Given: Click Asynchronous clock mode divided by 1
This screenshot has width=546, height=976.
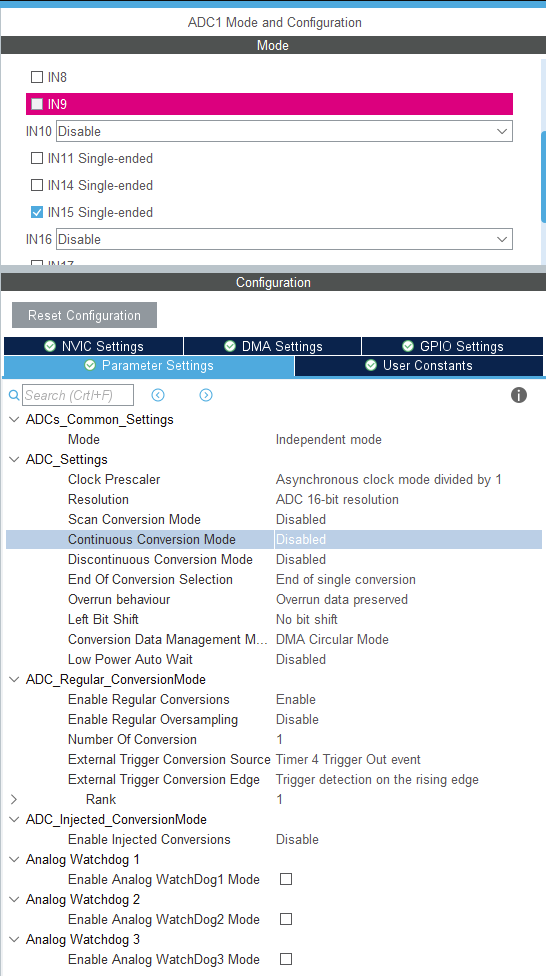Looking at the screenshot, I should point(388,479).
